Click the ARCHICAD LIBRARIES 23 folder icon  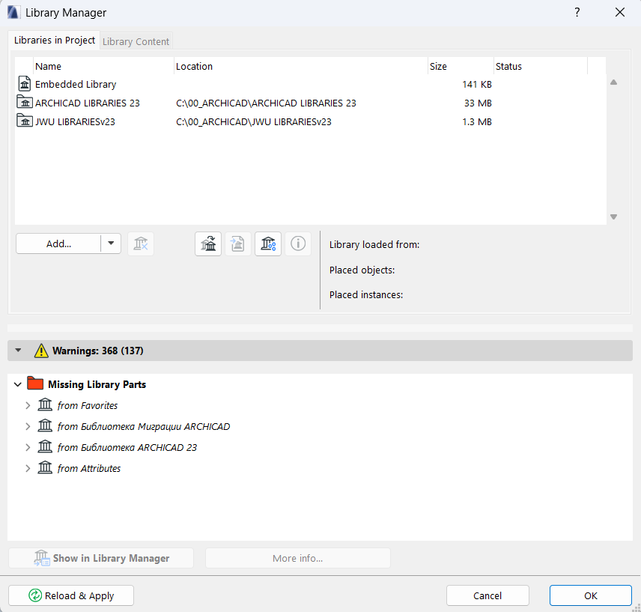coord(25,102)
